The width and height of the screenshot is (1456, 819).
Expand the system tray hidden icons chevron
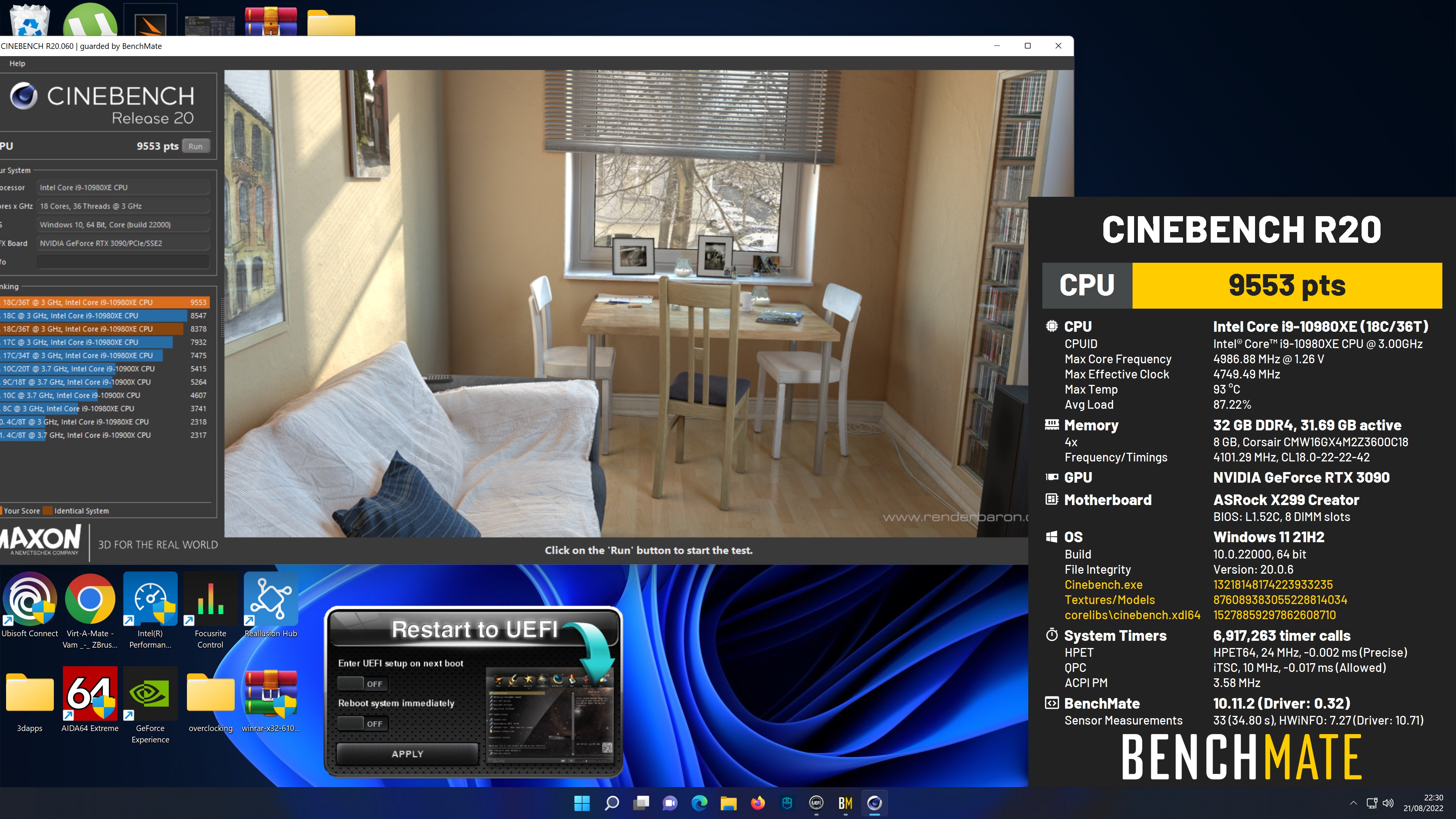(1353, 803)
